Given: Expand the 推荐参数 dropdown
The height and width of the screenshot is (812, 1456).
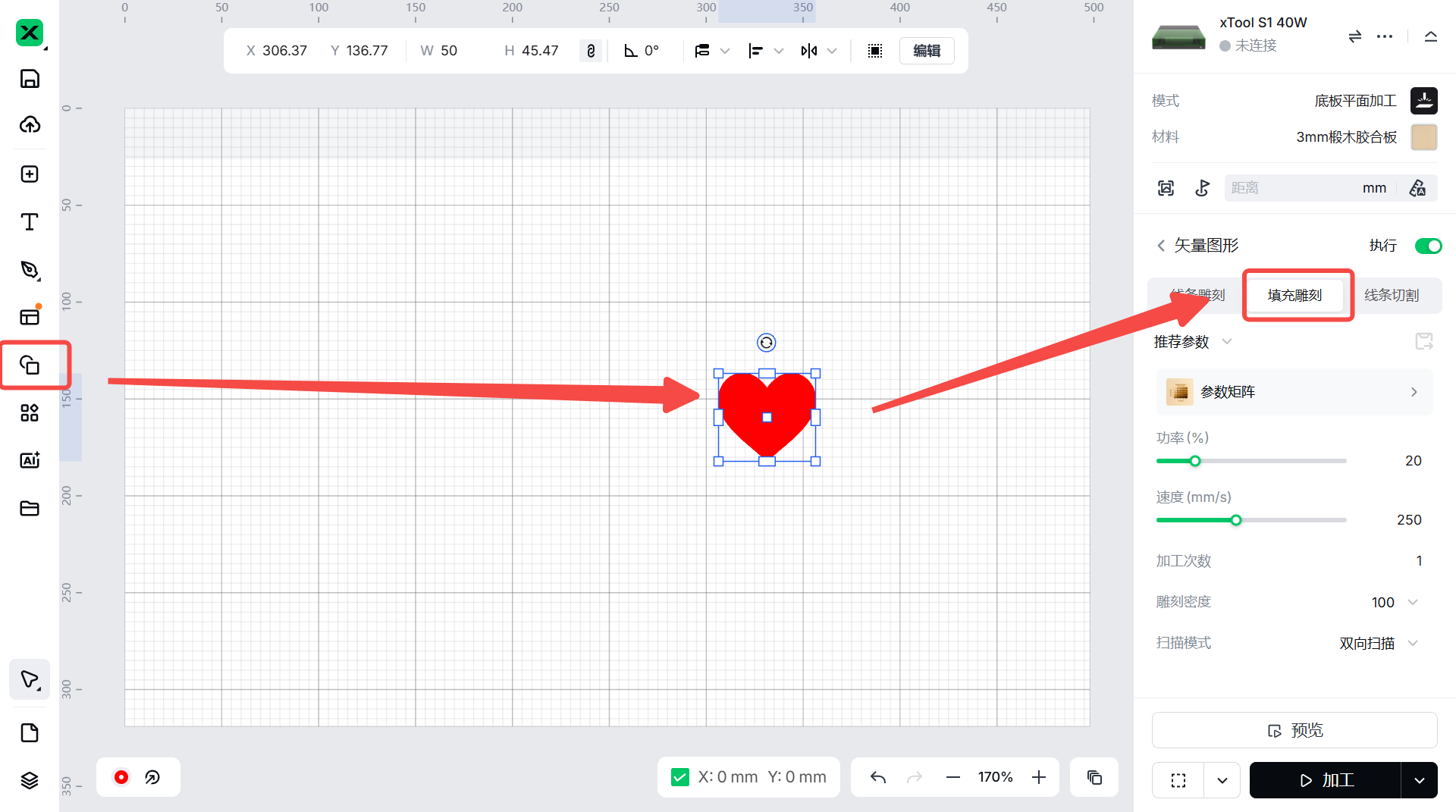Looking at the screenshot, I should 1226,341.
